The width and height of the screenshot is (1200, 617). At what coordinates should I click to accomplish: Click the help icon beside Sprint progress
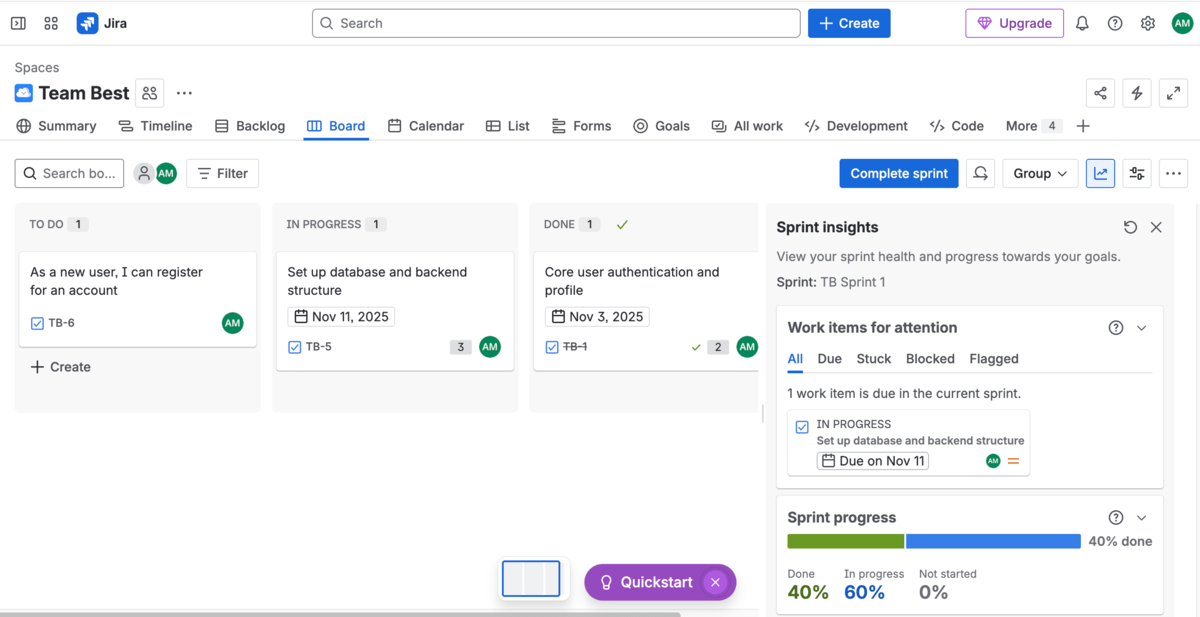(x=1115, y=517)
